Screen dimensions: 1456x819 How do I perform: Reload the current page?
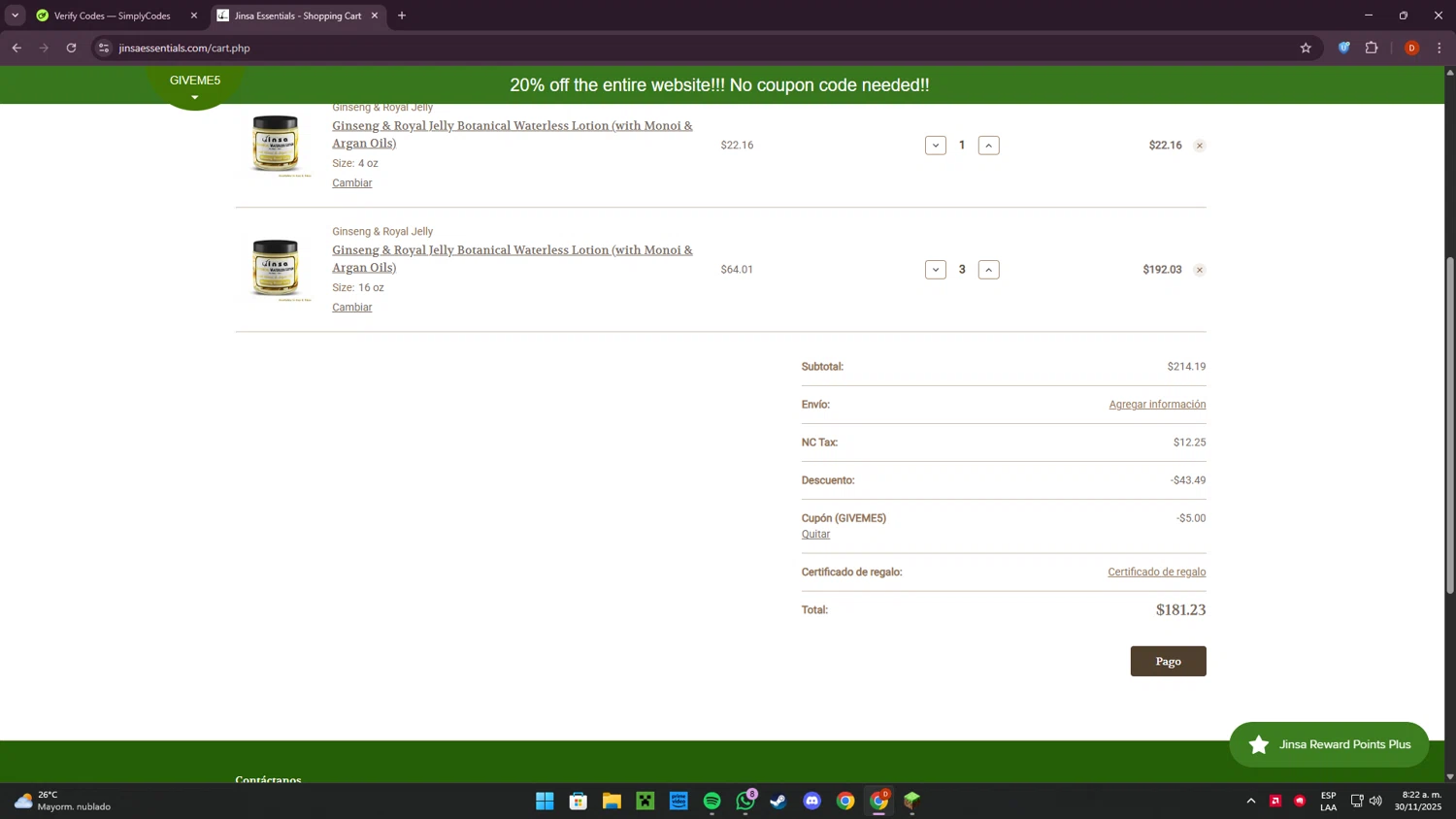(x=71, y=48)
